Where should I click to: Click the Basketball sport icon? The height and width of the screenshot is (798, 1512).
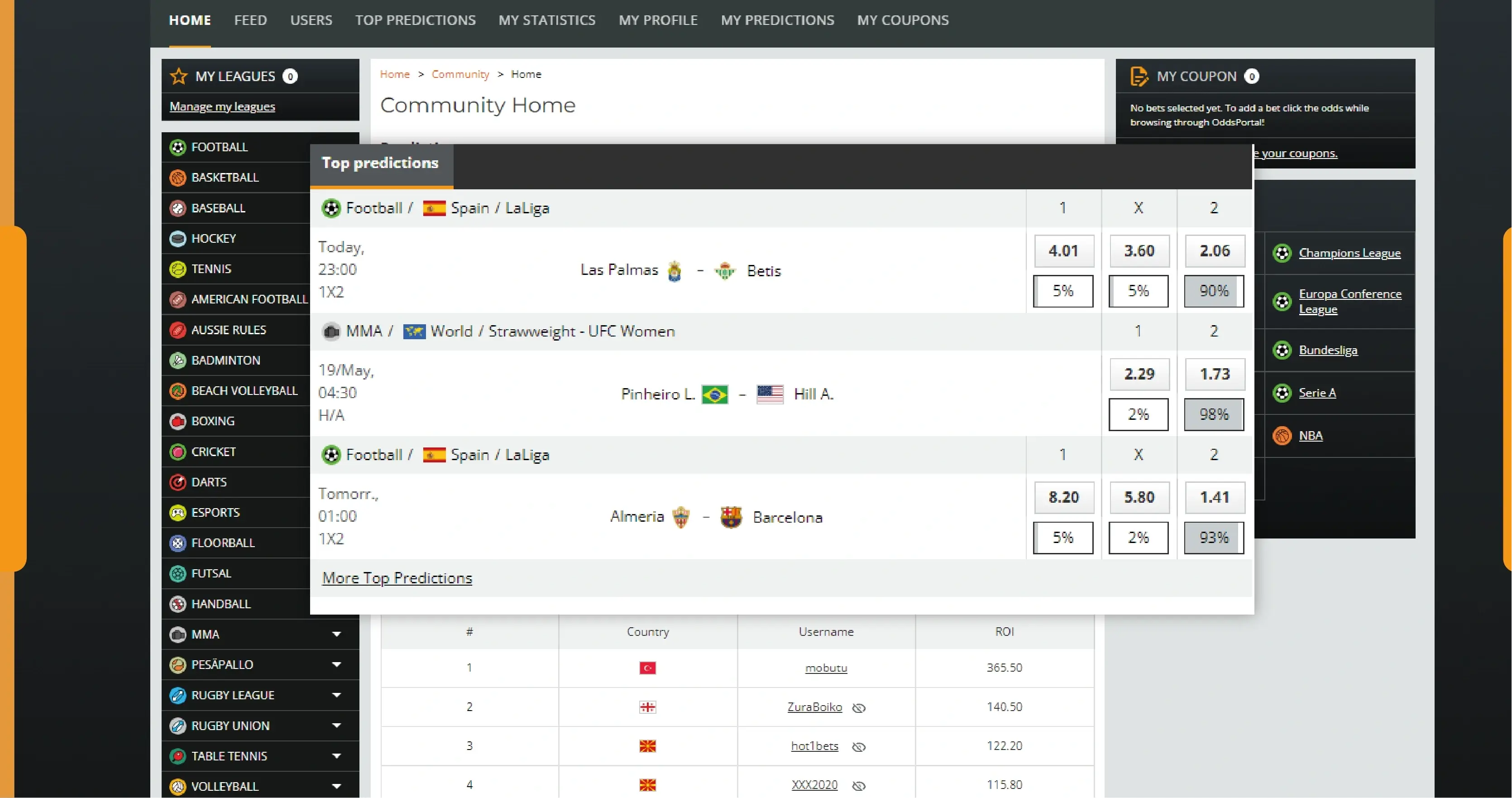coord(178,178)
